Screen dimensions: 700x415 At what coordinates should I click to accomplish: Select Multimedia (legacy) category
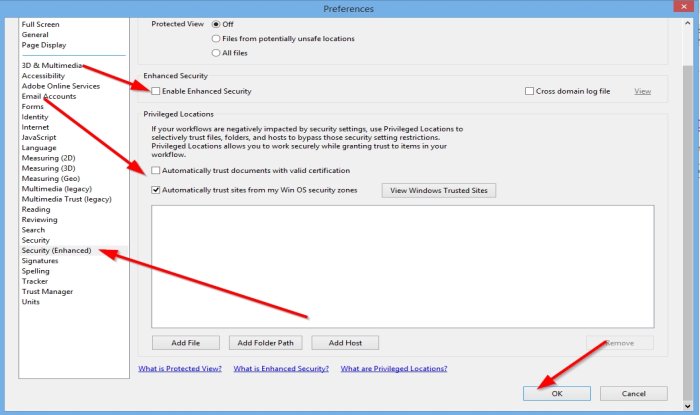[x=57, y=189]
